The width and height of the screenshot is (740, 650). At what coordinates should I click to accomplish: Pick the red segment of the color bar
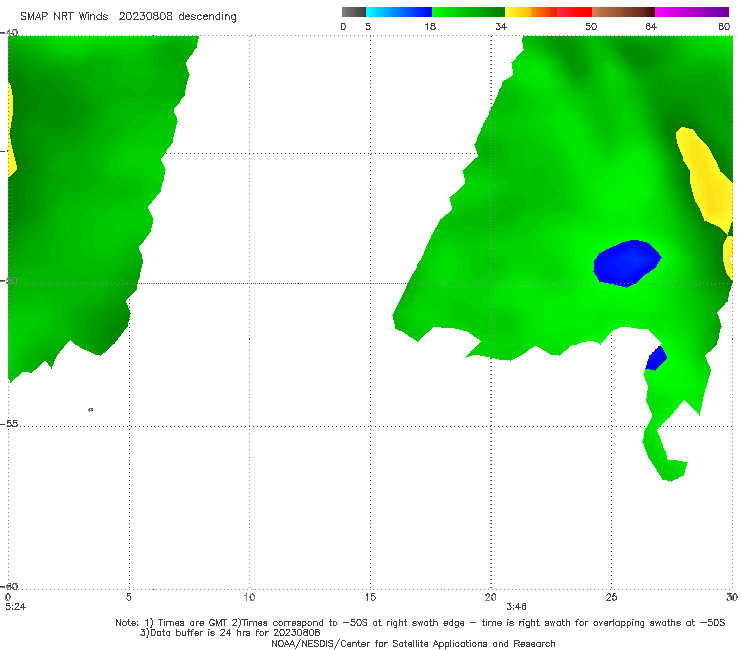574,12
